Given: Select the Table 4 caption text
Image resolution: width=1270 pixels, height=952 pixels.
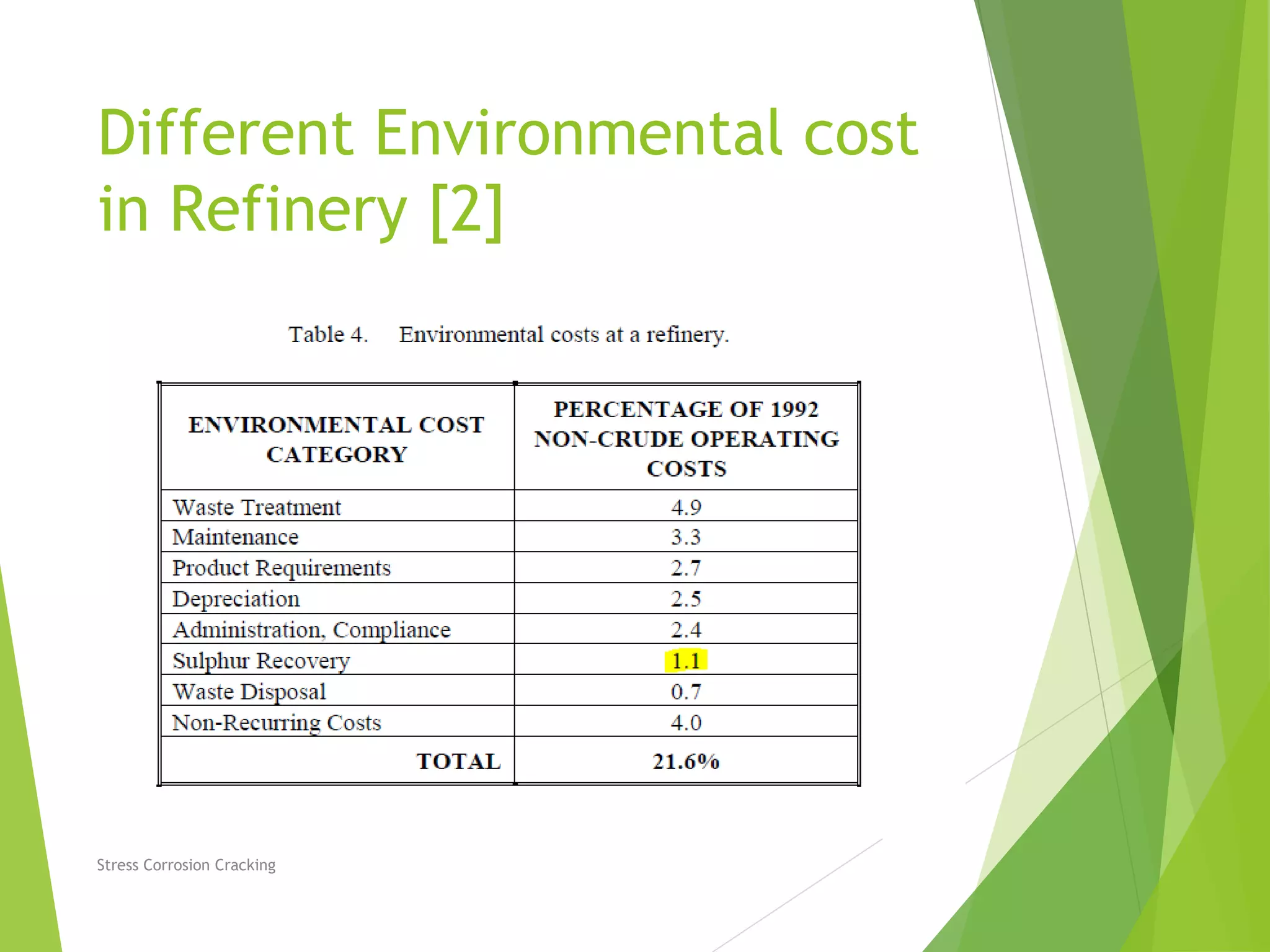Looking at the screenshot, I should pos(508,335).
